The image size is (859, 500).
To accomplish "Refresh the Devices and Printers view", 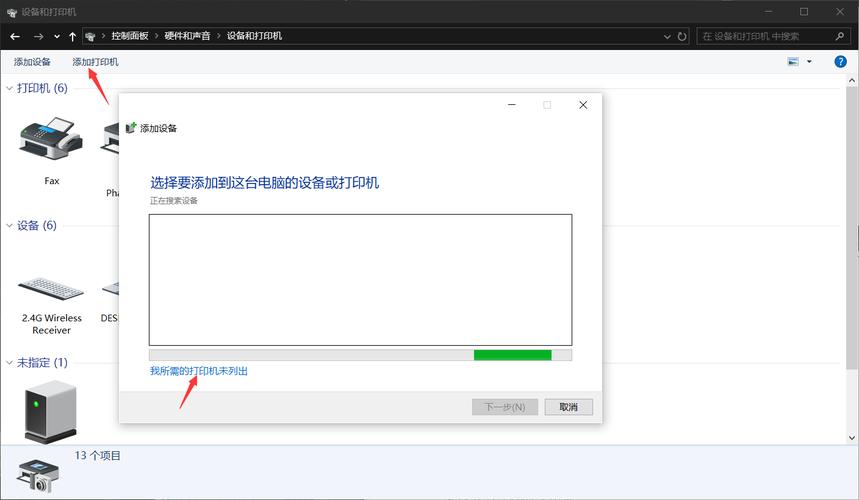I will pyautogui.click(x=682, y=36).
